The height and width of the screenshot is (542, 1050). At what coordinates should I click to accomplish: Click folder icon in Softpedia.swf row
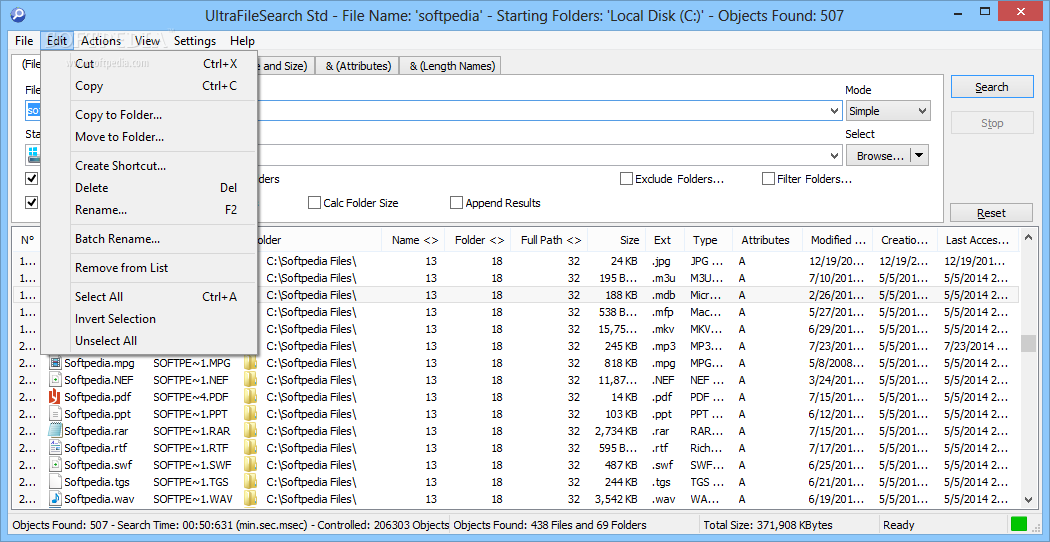(x=250, y=465)
